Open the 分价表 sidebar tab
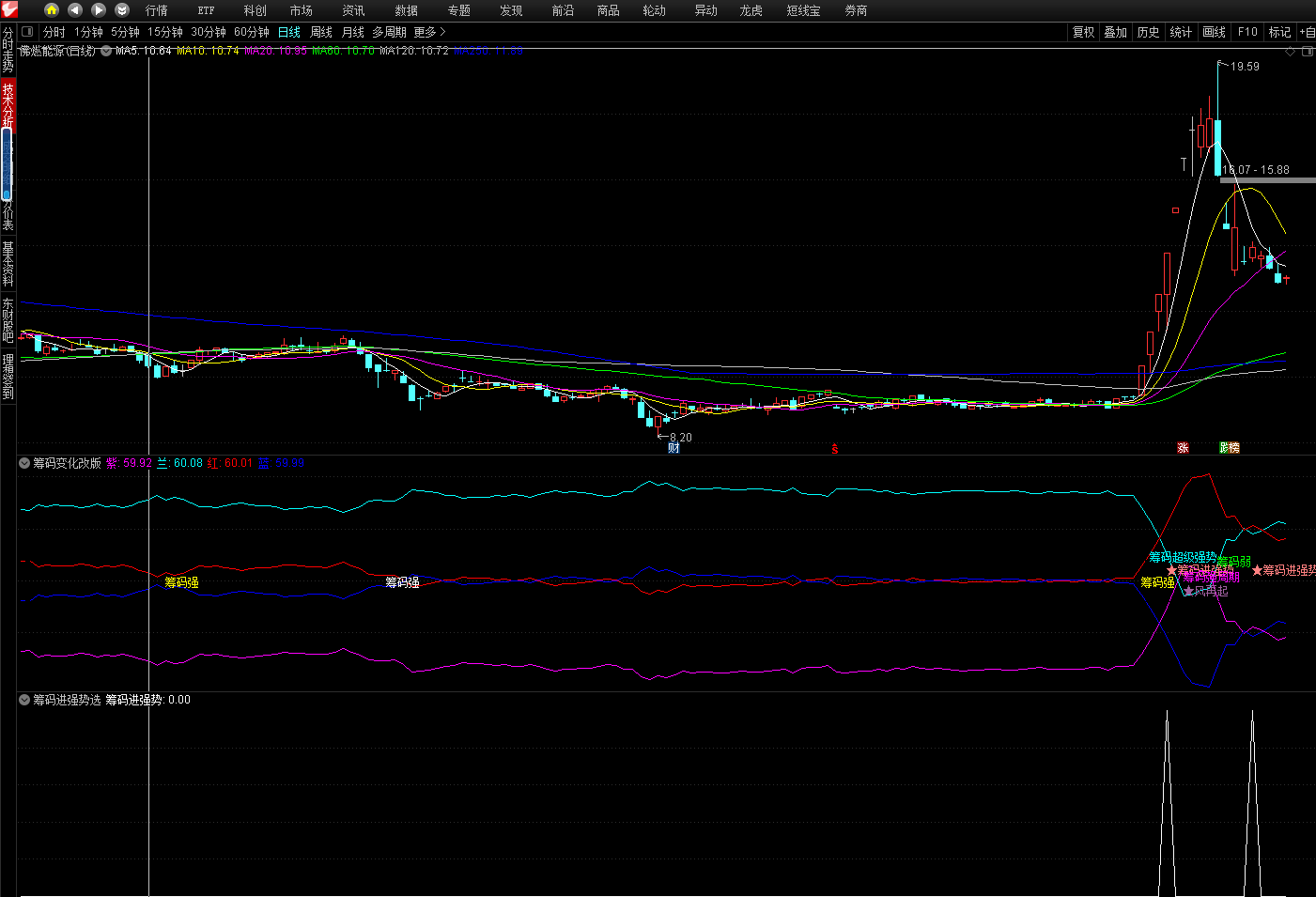This screenshot has width=1316, height=897. click(8, 214)
